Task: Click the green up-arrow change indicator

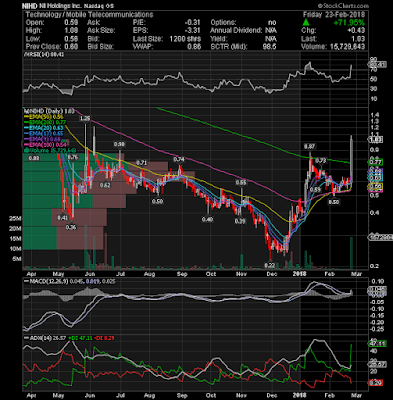Action: click(306, 23)
